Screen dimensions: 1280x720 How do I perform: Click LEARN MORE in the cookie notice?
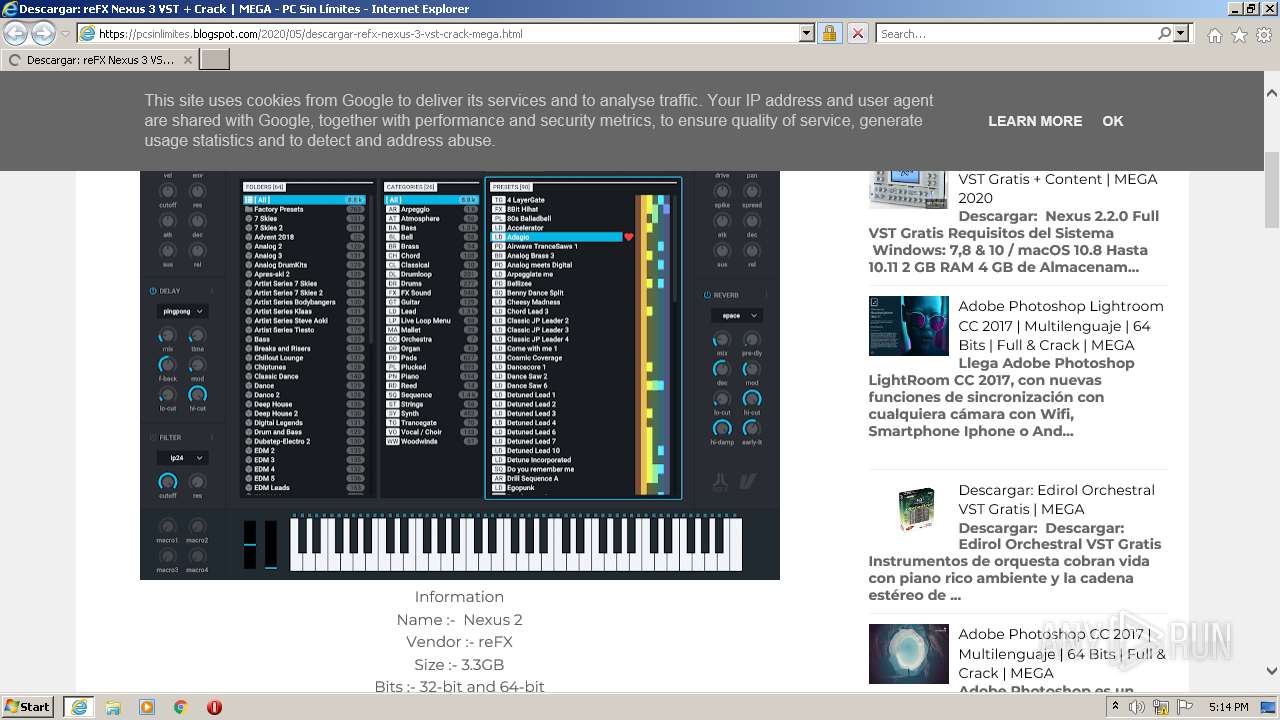pyautogui.click(x=1035, y=121)
